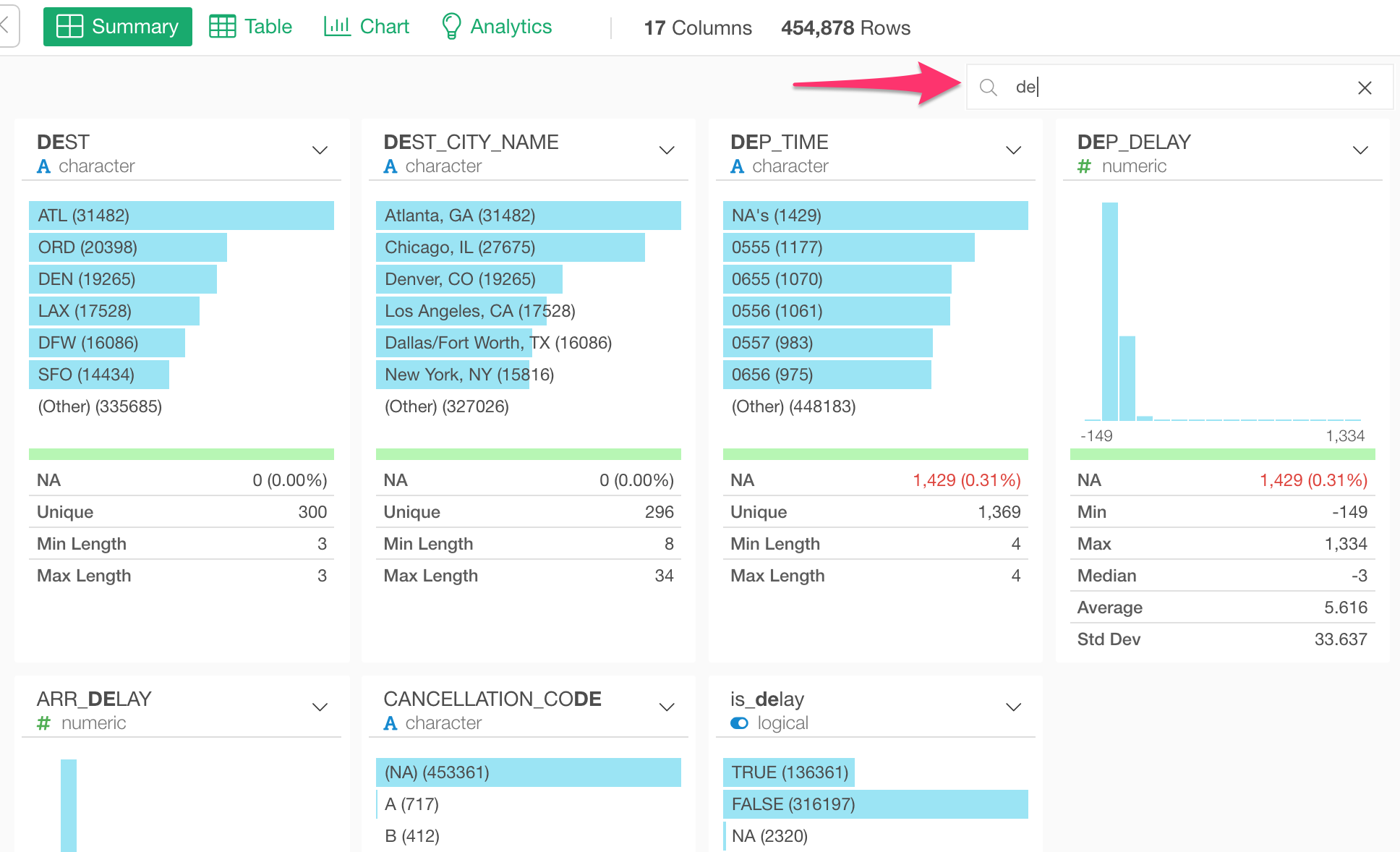Open the DEP_DELAY column dropdown
Screen dimensions: 1400x852
click(1360, 150)
